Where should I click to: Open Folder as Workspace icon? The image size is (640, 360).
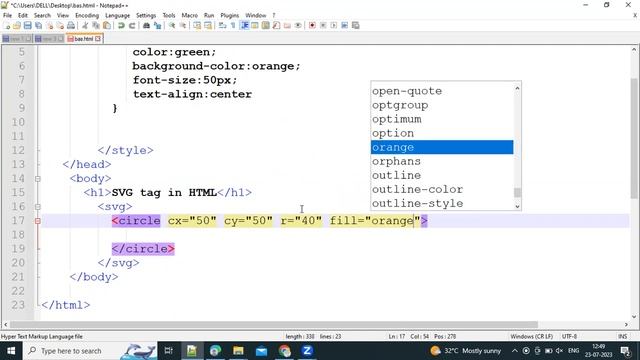[287, 25]
